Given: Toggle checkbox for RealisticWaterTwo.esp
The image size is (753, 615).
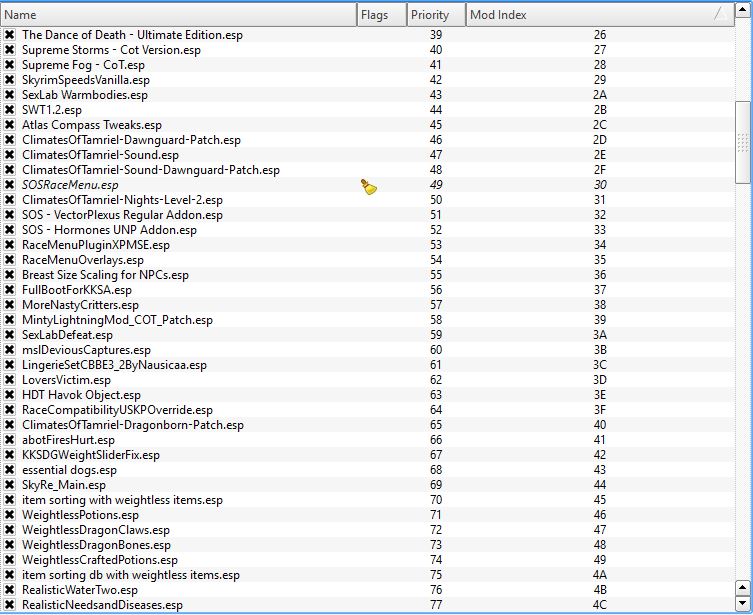Looking at the screenshot, I should pos(10,590).
